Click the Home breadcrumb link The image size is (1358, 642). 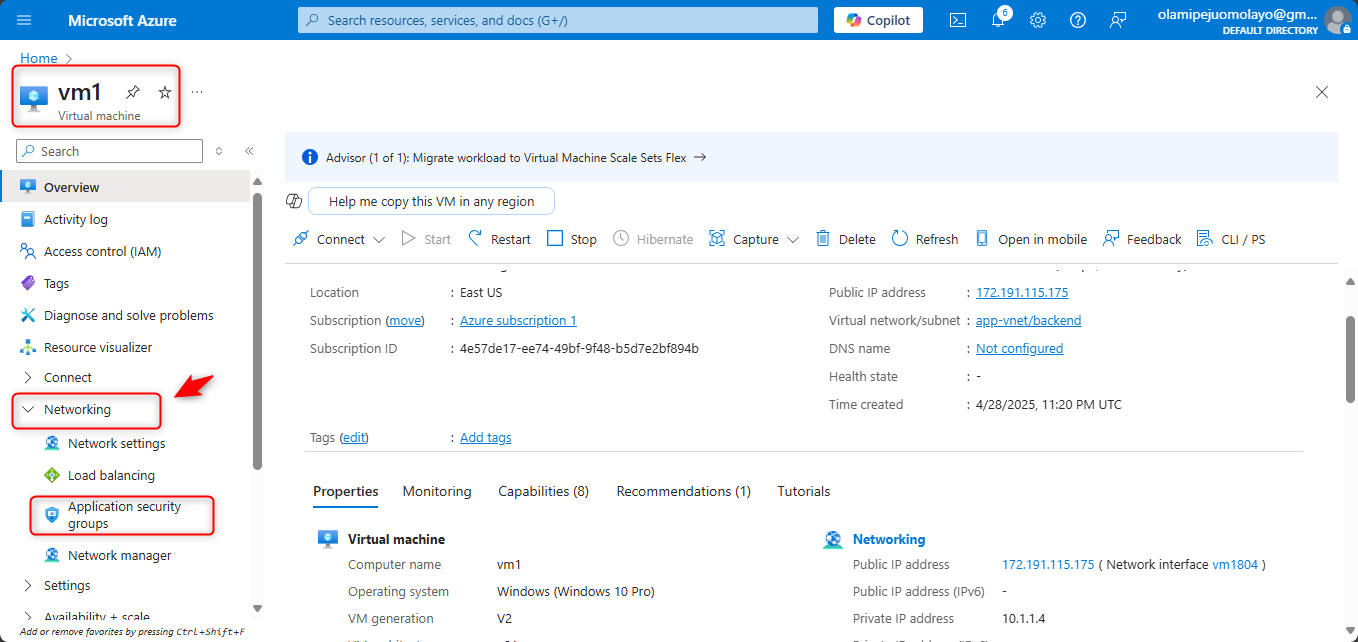(39, 58)
